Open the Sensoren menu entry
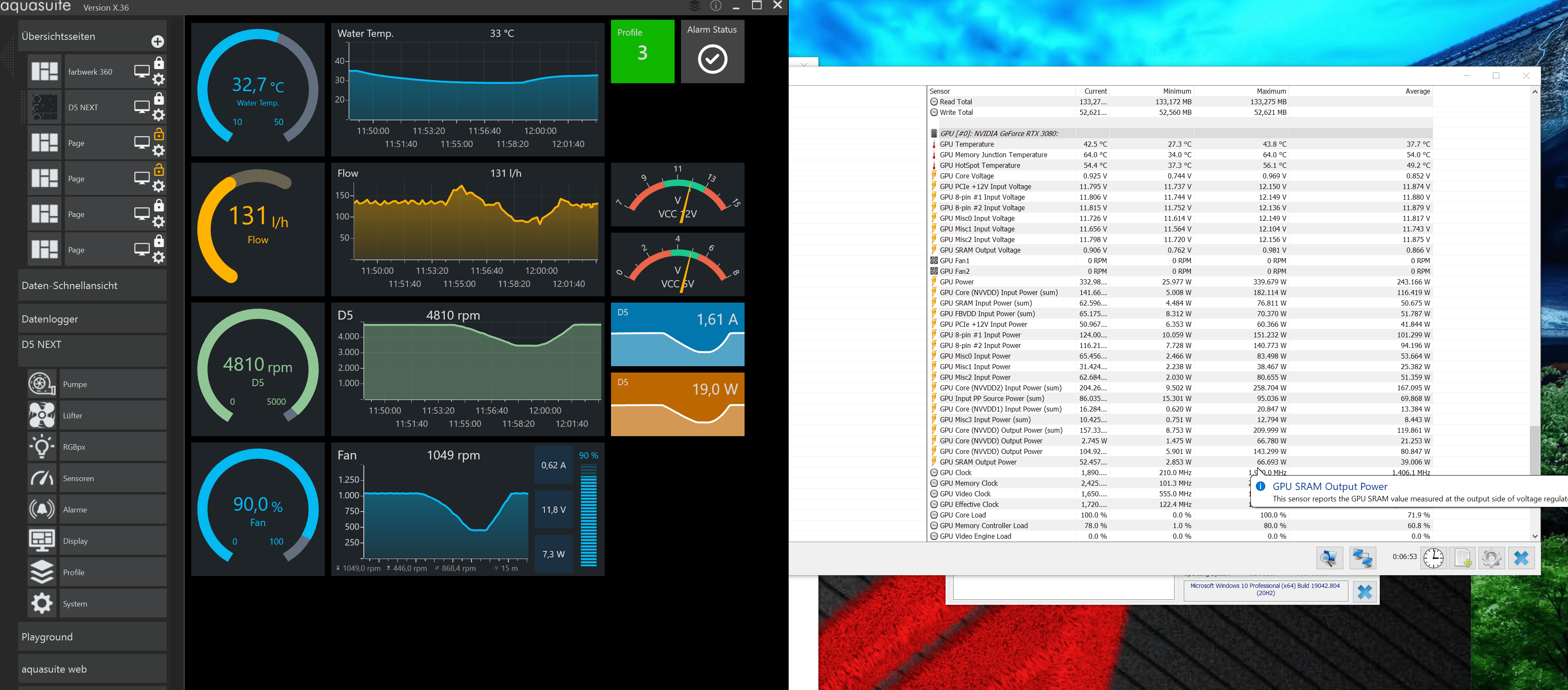 click(x=113, y=478)
